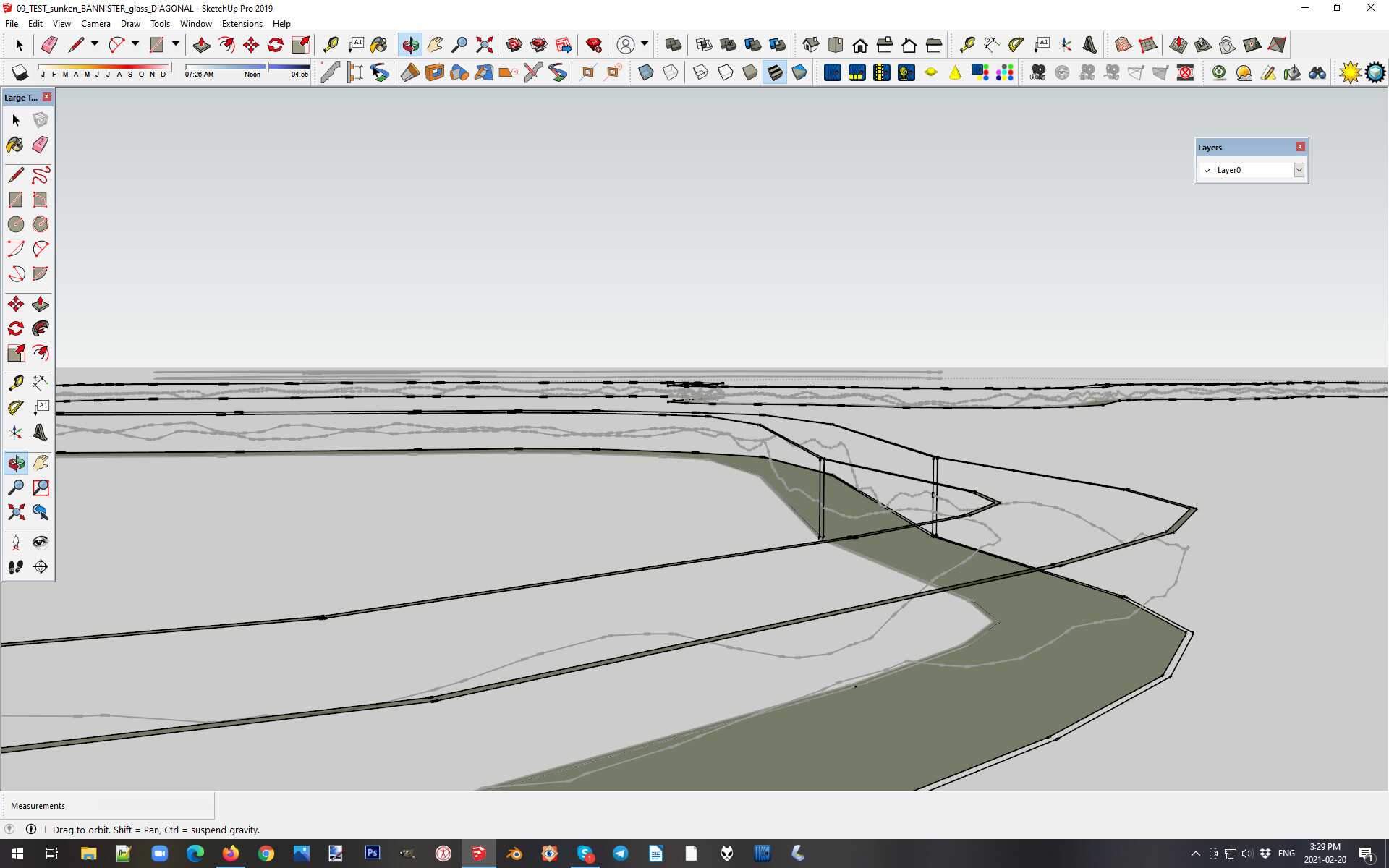
Task: Select the Section Plane tool
Action: 41,567
